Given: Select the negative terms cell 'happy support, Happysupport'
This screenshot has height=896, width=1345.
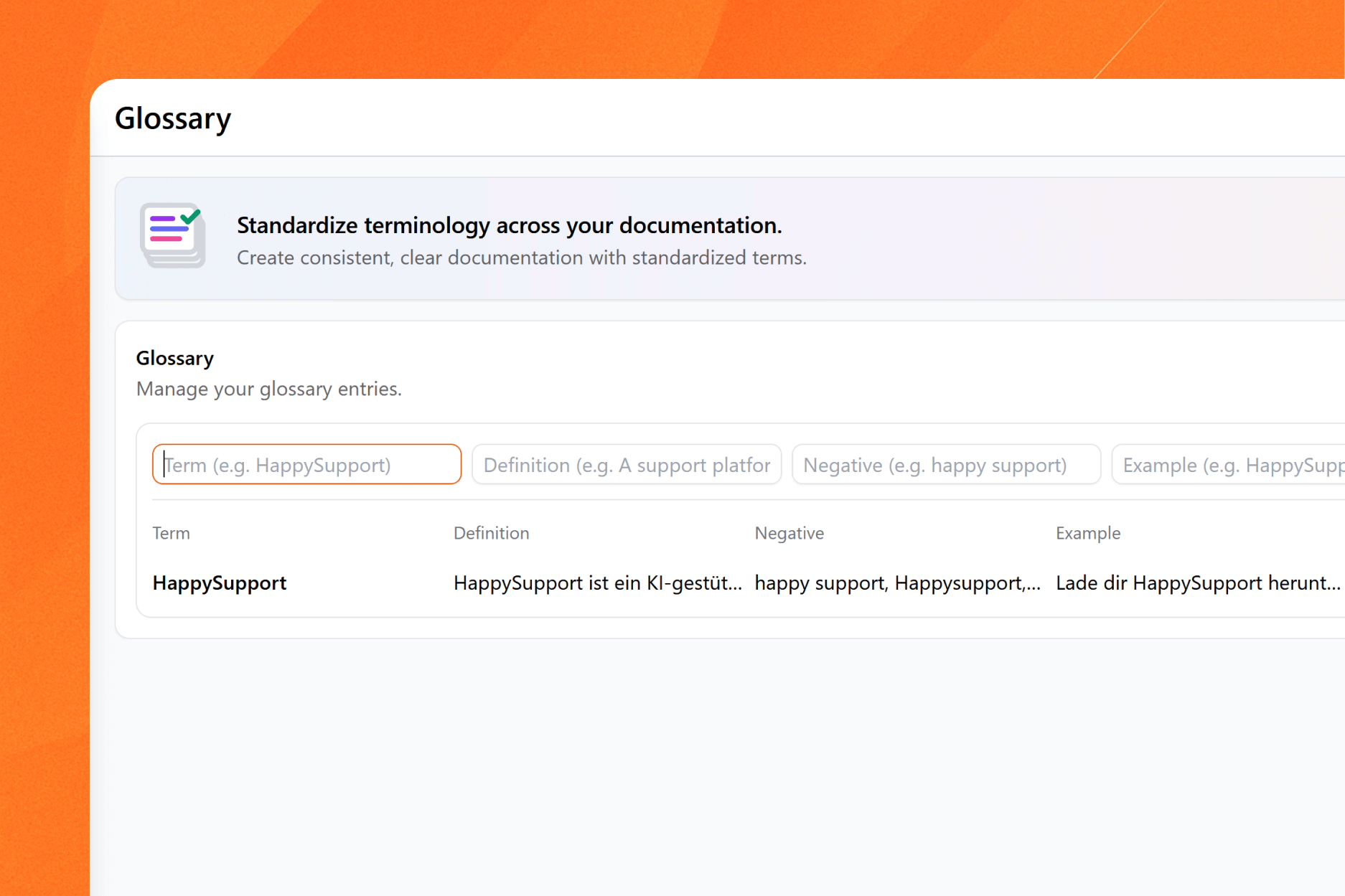Looking at the screenshot, I should (897, 583).
